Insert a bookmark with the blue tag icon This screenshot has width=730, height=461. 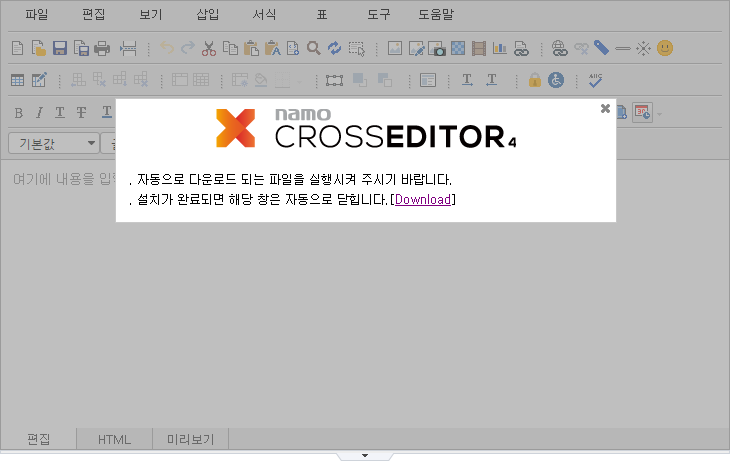tap(602, 48)
